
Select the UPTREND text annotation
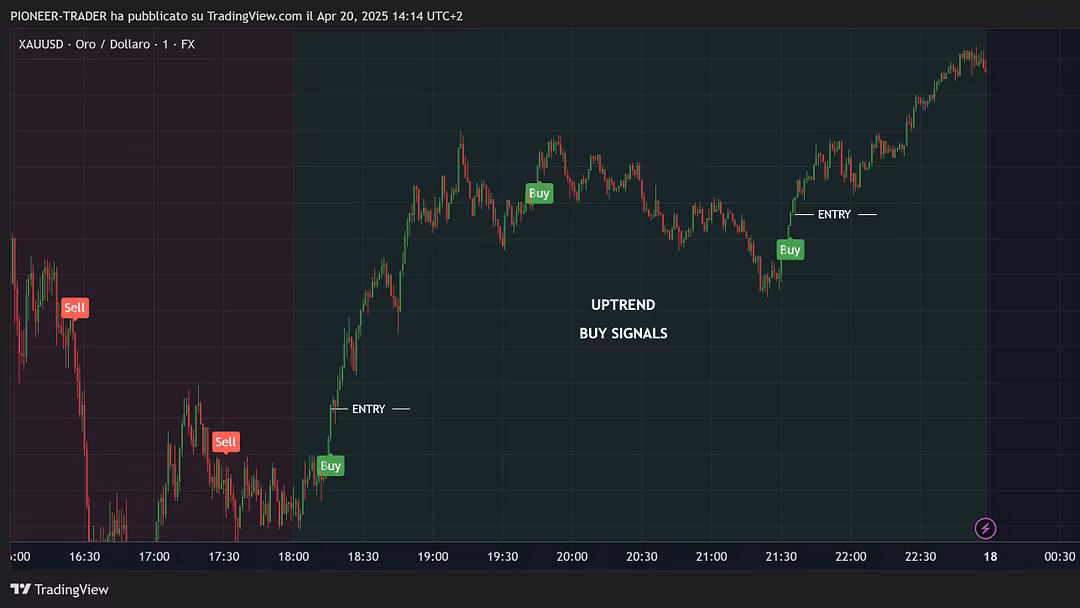click(623, 305)
